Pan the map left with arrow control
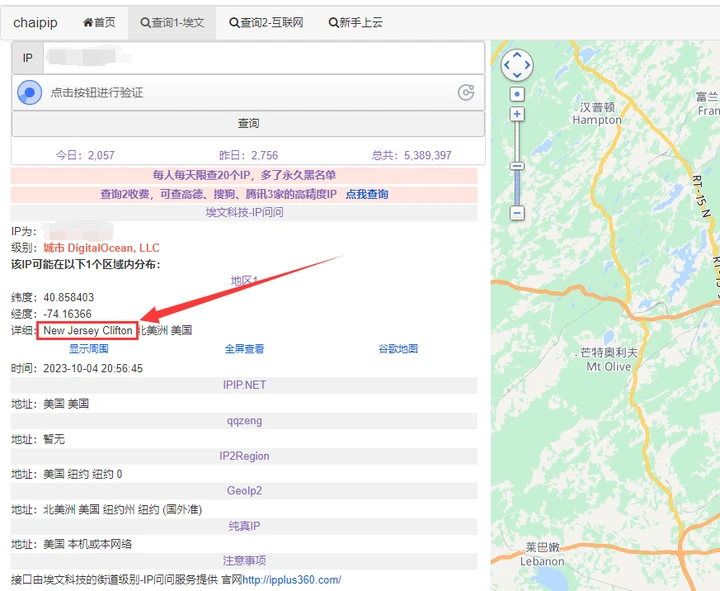720x591 pixels. pos(507,65)
